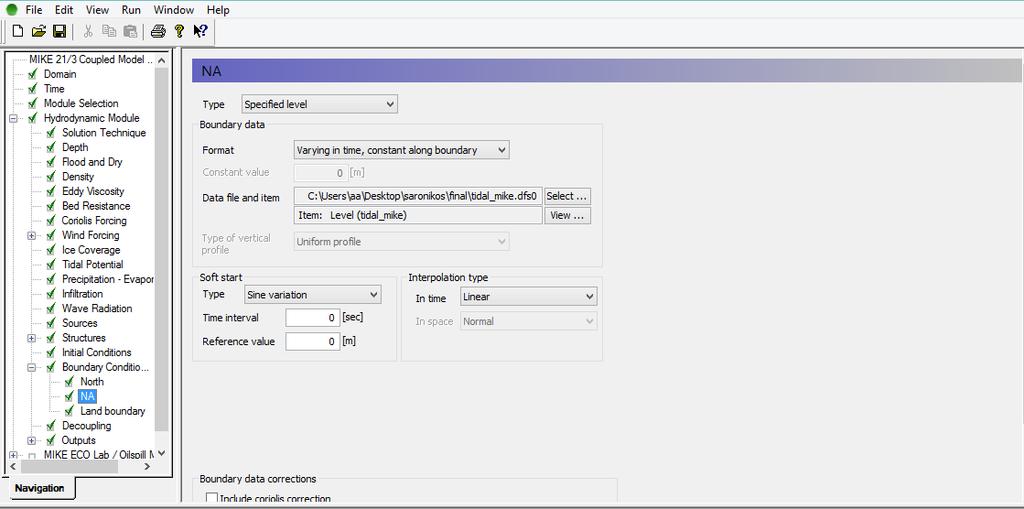The image size is (1024, 509).
Task: Click the data file path field
Action: (x=418, y=196)
